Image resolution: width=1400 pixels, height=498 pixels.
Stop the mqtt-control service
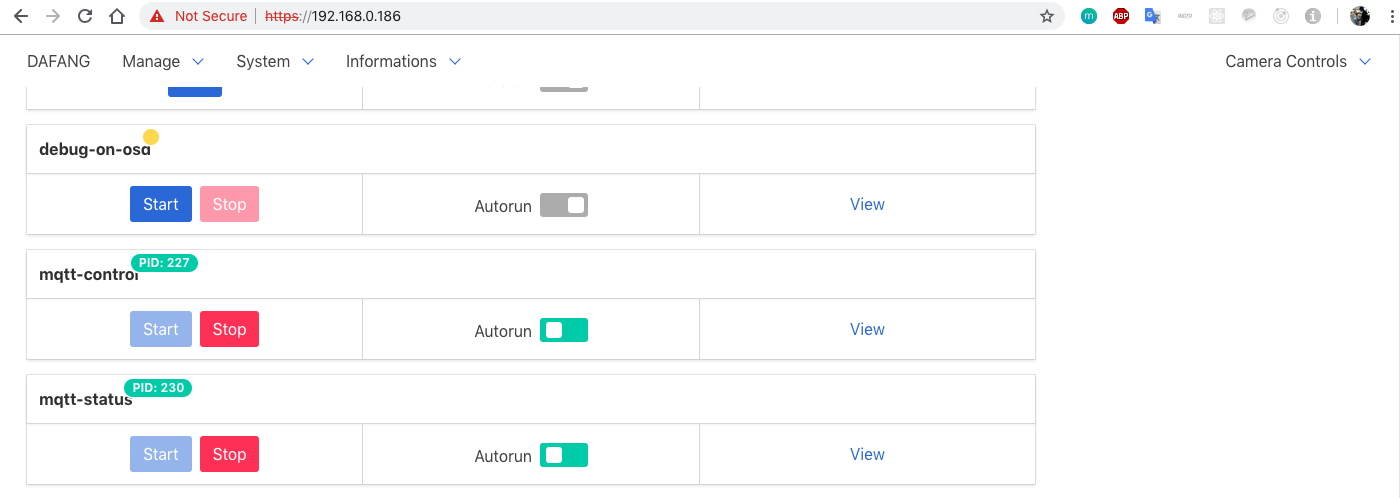click(x=229, y=329)
